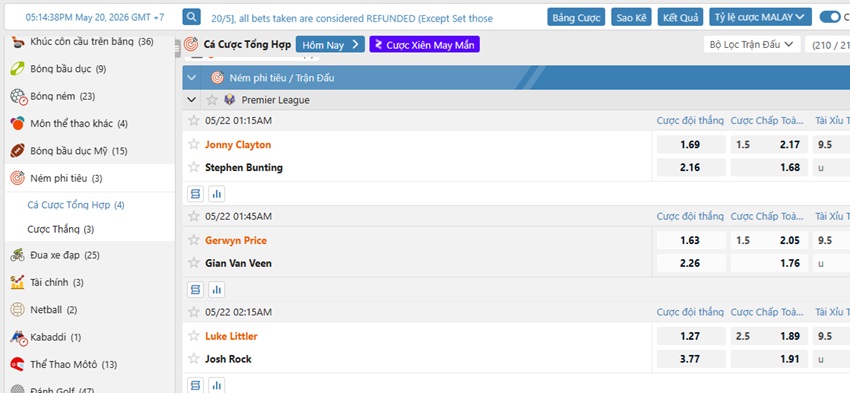850x393 pixels.
Task: Click the Premier League badge icon
Action: tap(229, 100)
